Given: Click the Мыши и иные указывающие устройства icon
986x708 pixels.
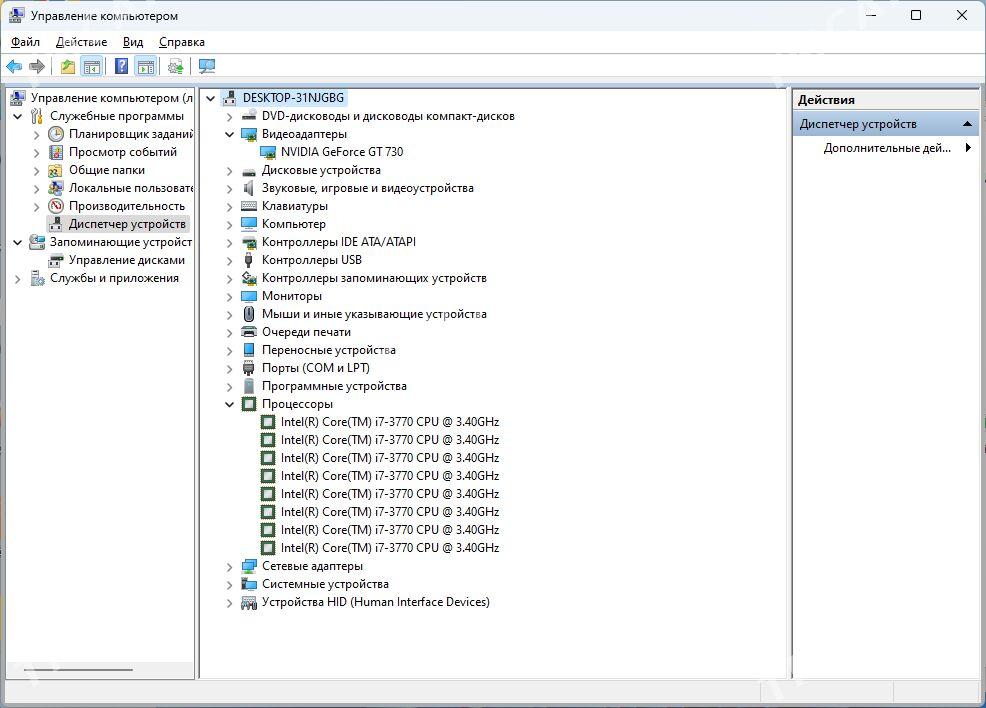Looking at the screenshot, I should 249,314.
